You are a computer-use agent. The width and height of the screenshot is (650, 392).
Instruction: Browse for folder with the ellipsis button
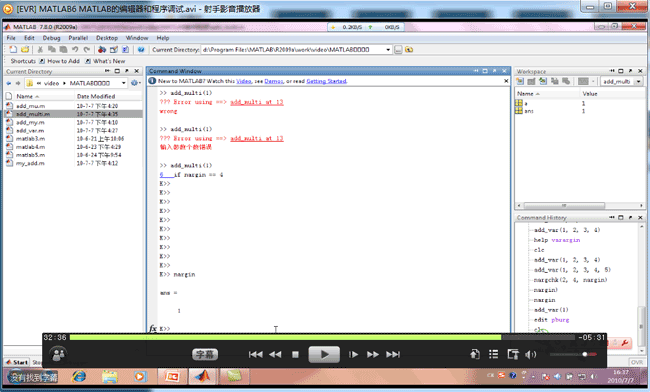398,50
